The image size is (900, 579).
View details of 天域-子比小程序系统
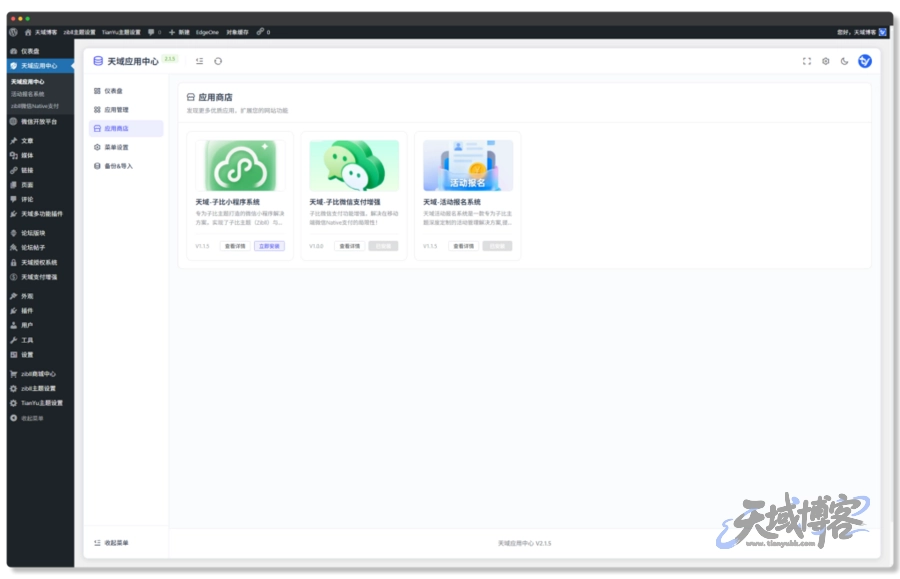coord(235,246)
